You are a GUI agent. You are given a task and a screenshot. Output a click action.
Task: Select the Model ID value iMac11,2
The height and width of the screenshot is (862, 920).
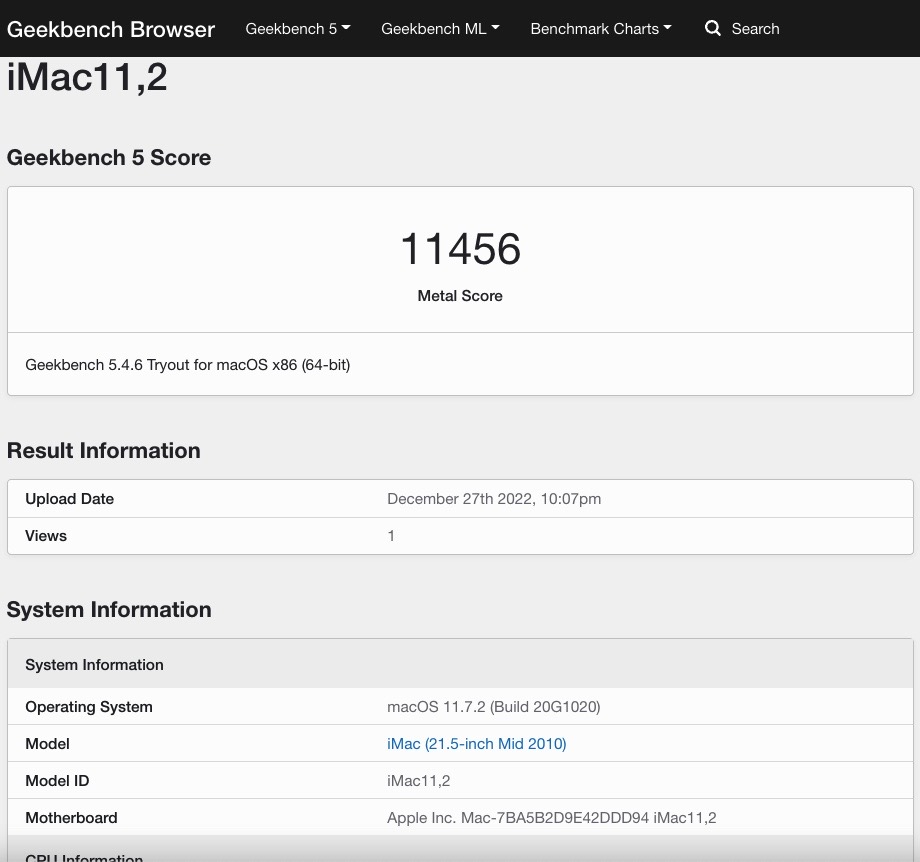click(418, 780)
